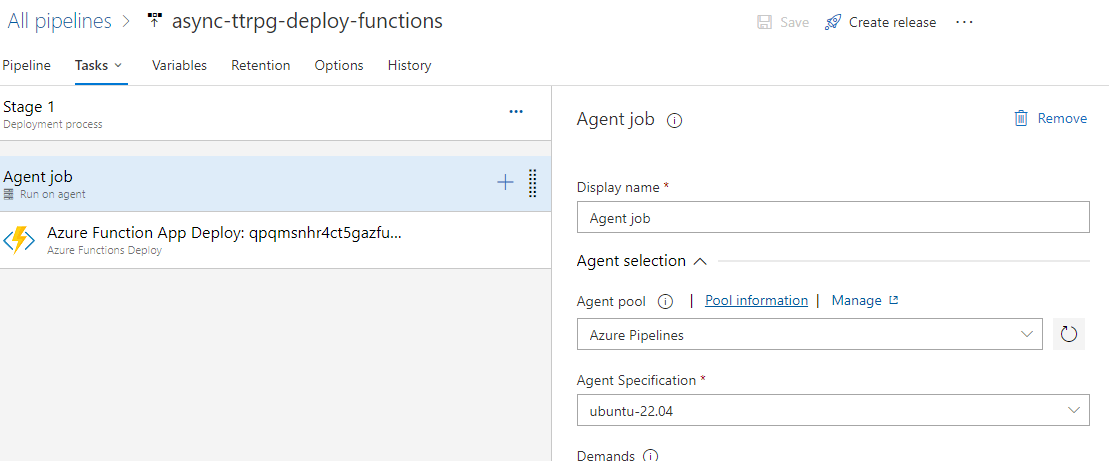This screenshot has width=1109, height=461.
Task: Click the Remove trash can icon
Action: tap(1021, 118)
